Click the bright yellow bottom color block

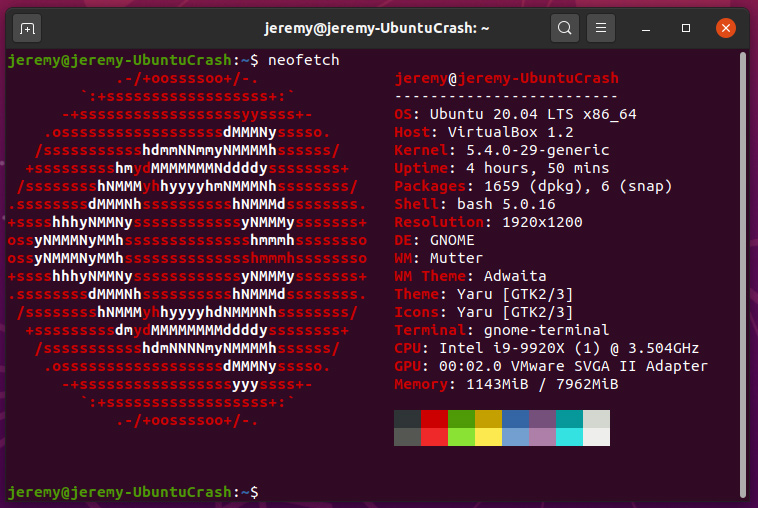489,437
